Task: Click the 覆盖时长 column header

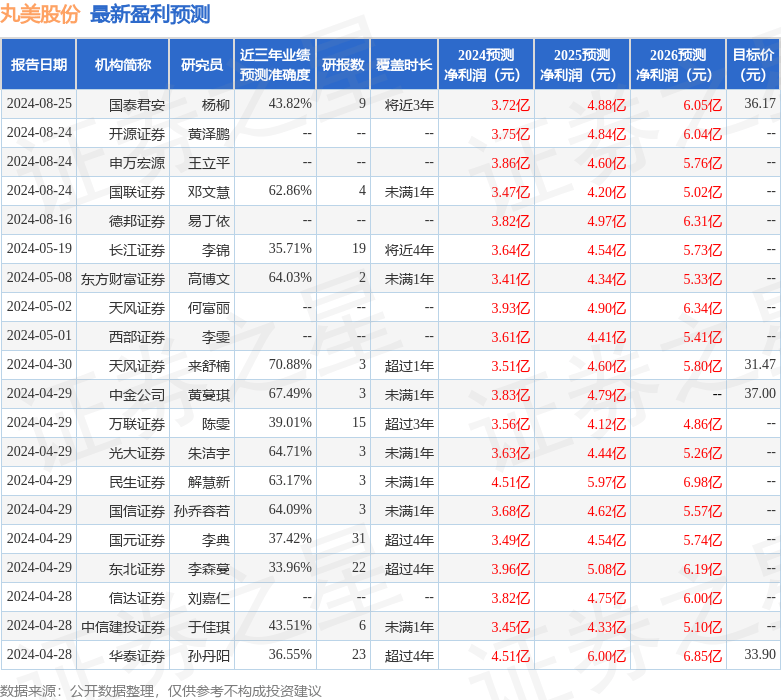Action: [x=404, y=64]
